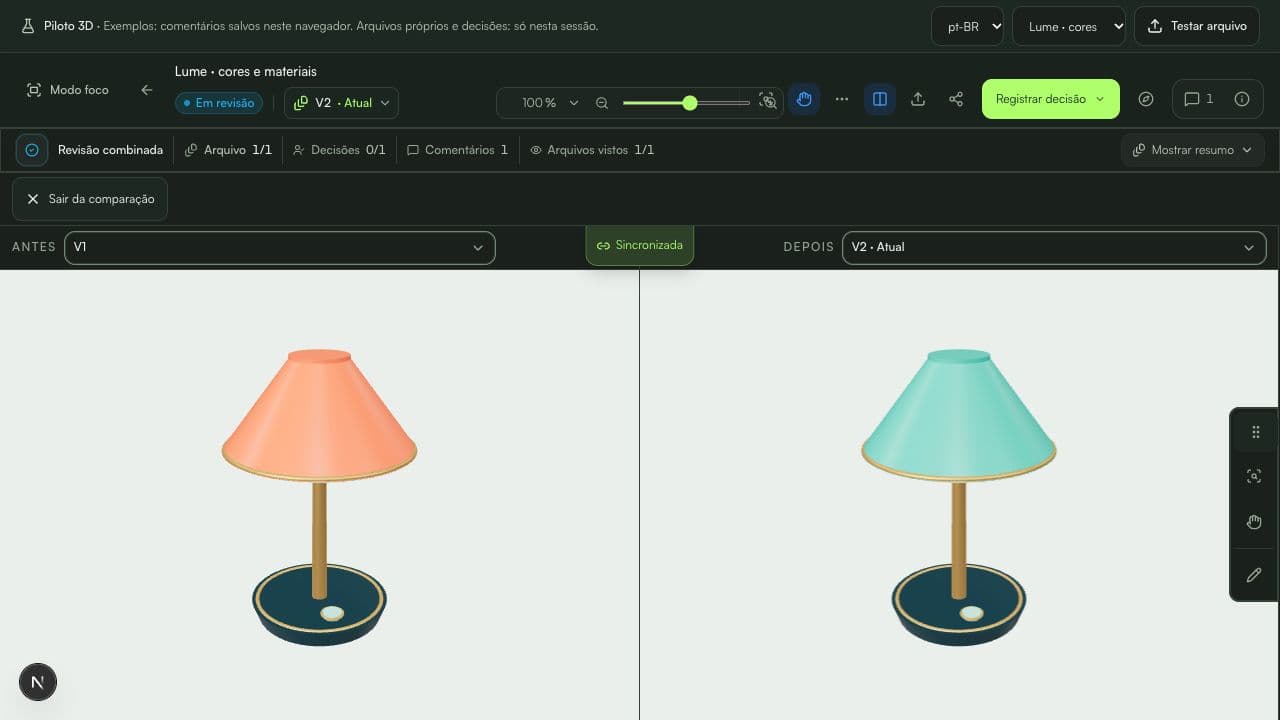Click the Decisões 0/1 status item
1280x720 pixels.
tap(339, 150)
